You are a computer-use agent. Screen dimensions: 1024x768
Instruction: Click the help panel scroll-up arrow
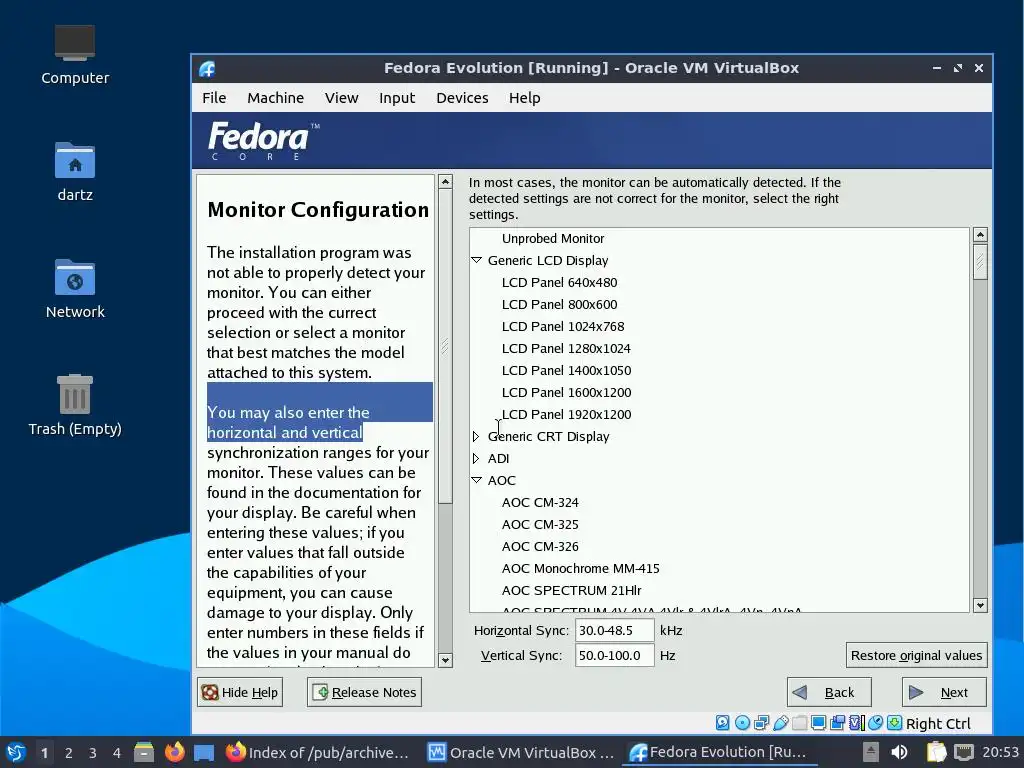point(445,182)
